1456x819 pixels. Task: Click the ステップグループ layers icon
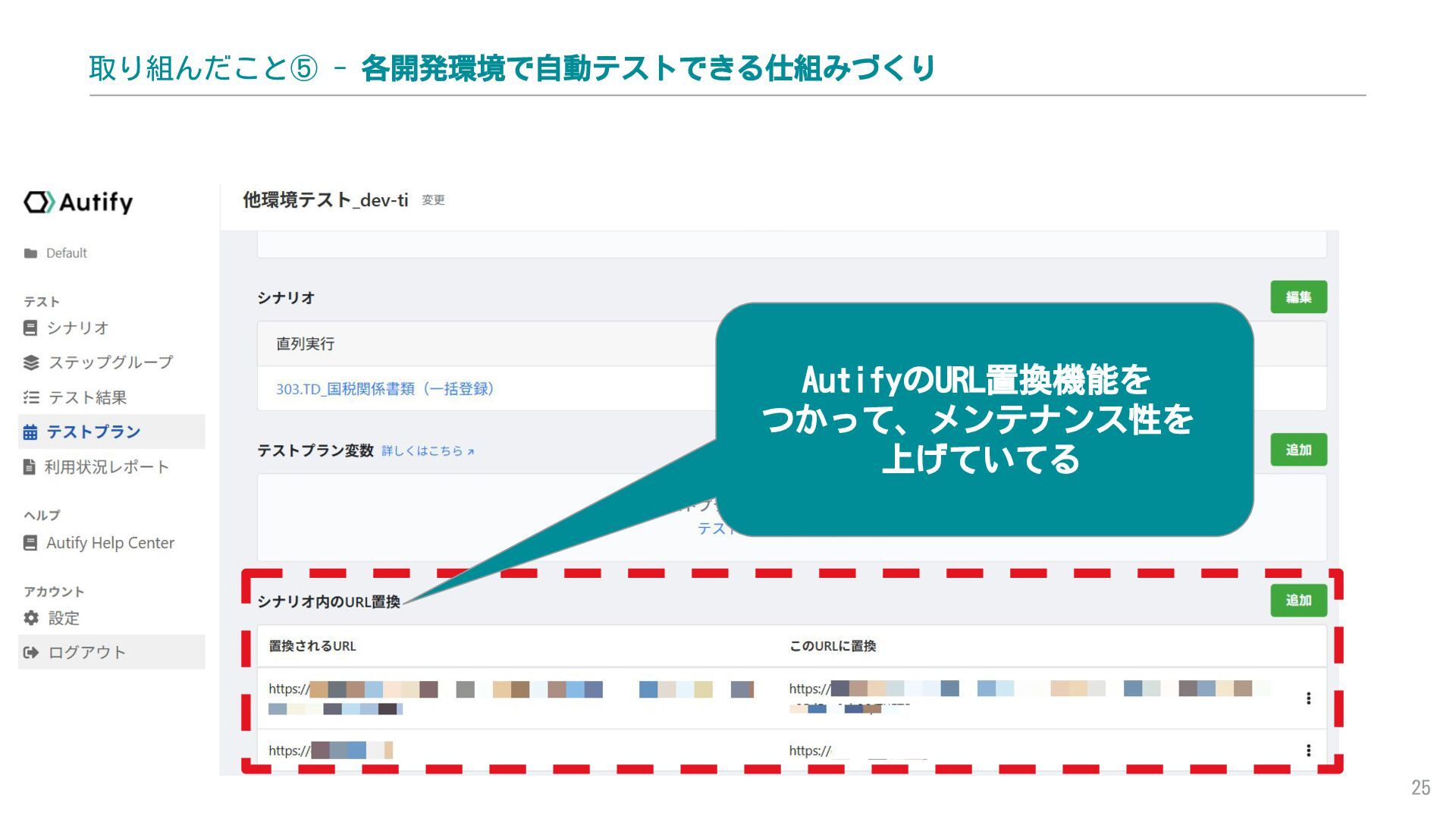31,362
